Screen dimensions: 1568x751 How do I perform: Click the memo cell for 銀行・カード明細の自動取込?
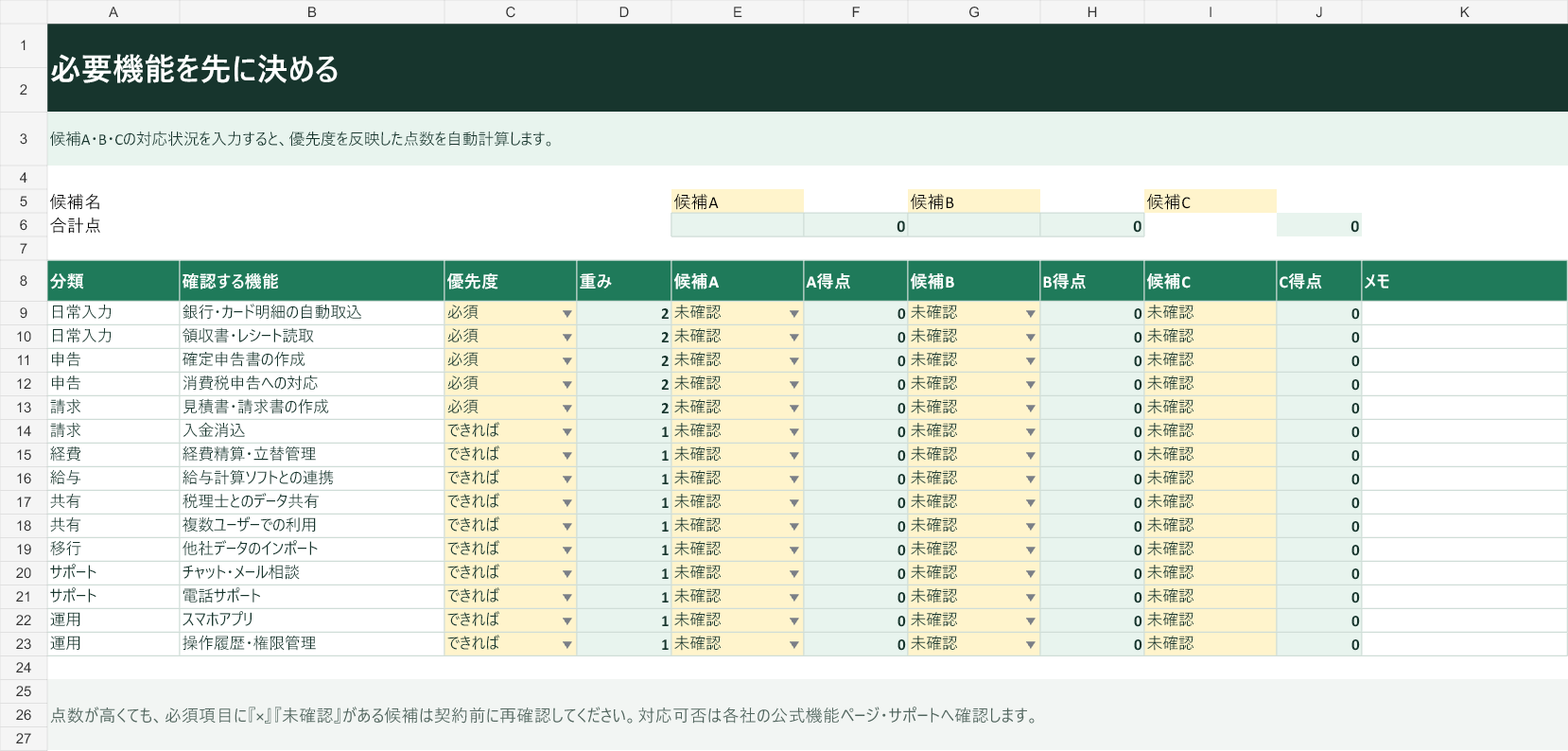[1464, 313]
